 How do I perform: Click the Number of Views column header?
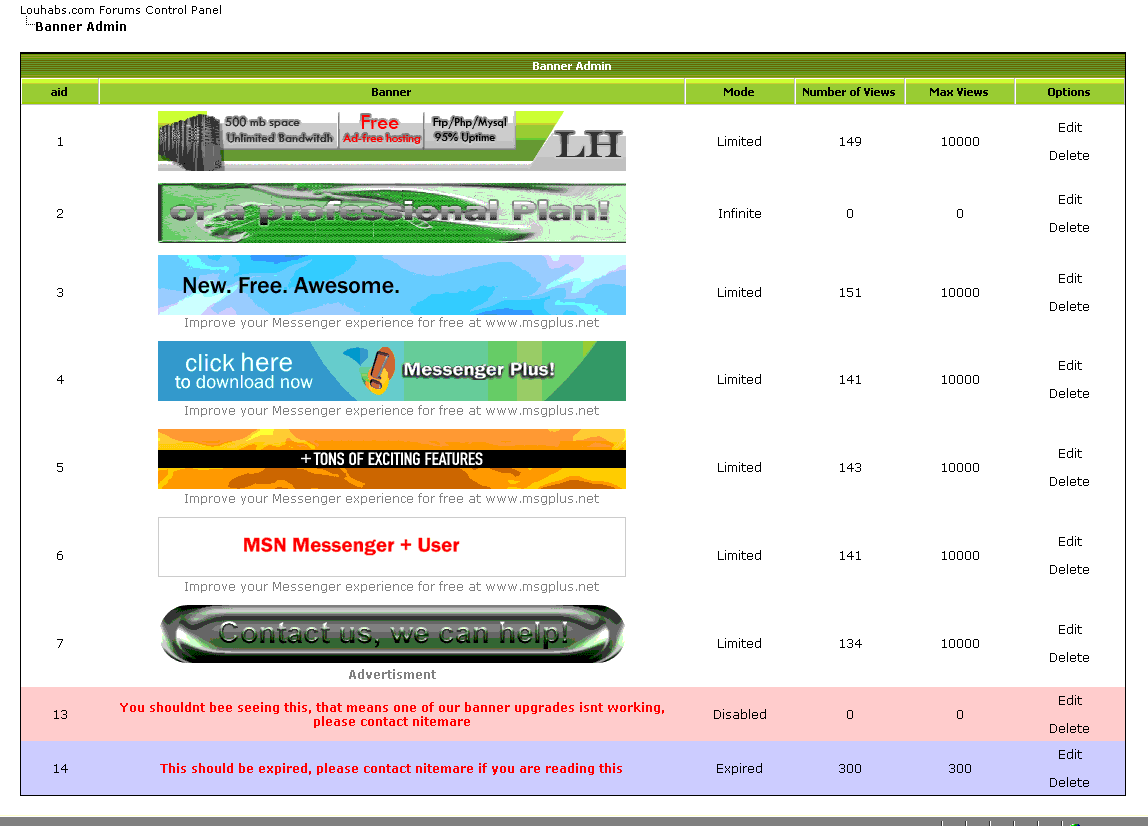[848, 92]
